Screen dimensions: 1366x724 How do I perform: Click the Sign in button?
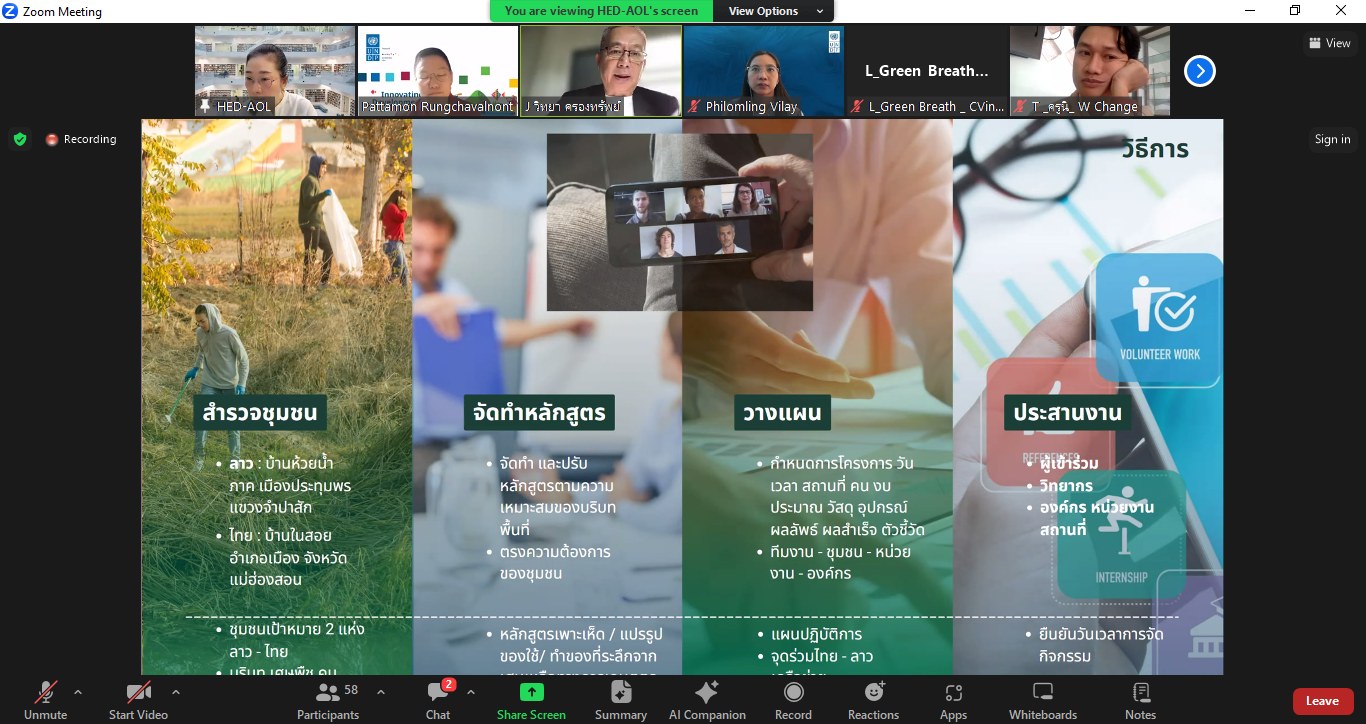click(1332, 139)
